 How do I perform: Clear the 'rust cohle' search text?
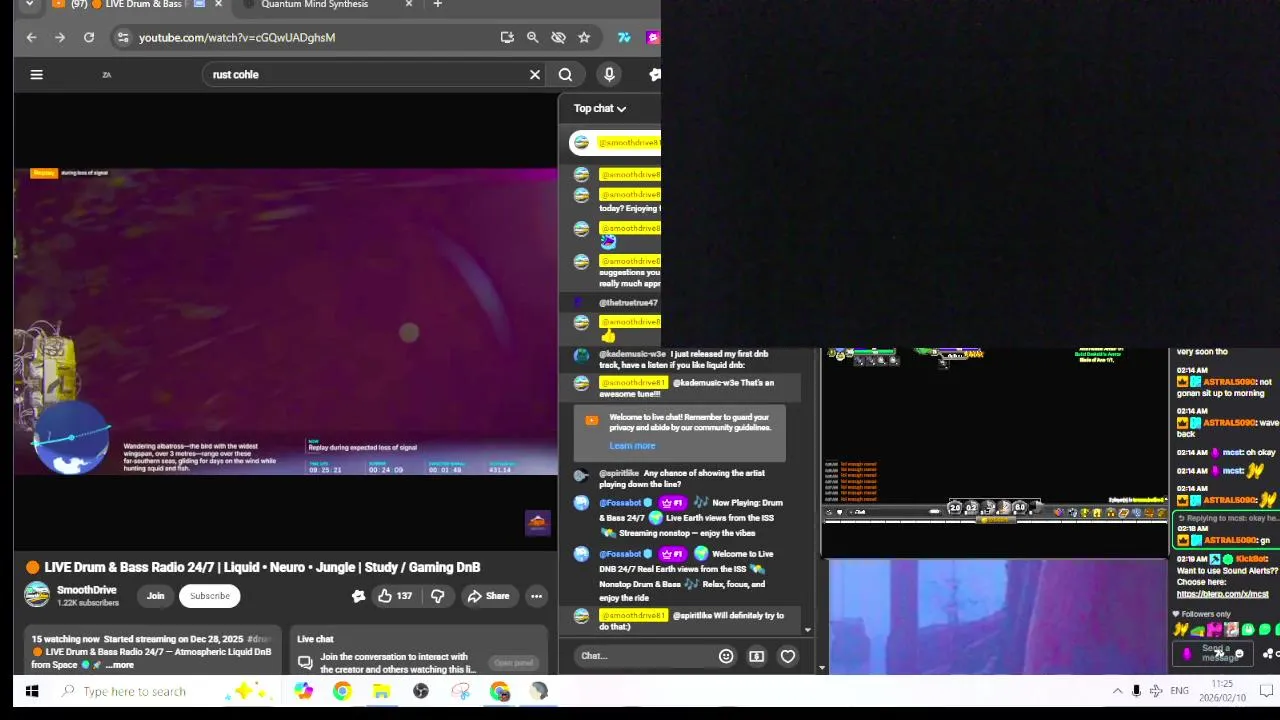[535, 74]
